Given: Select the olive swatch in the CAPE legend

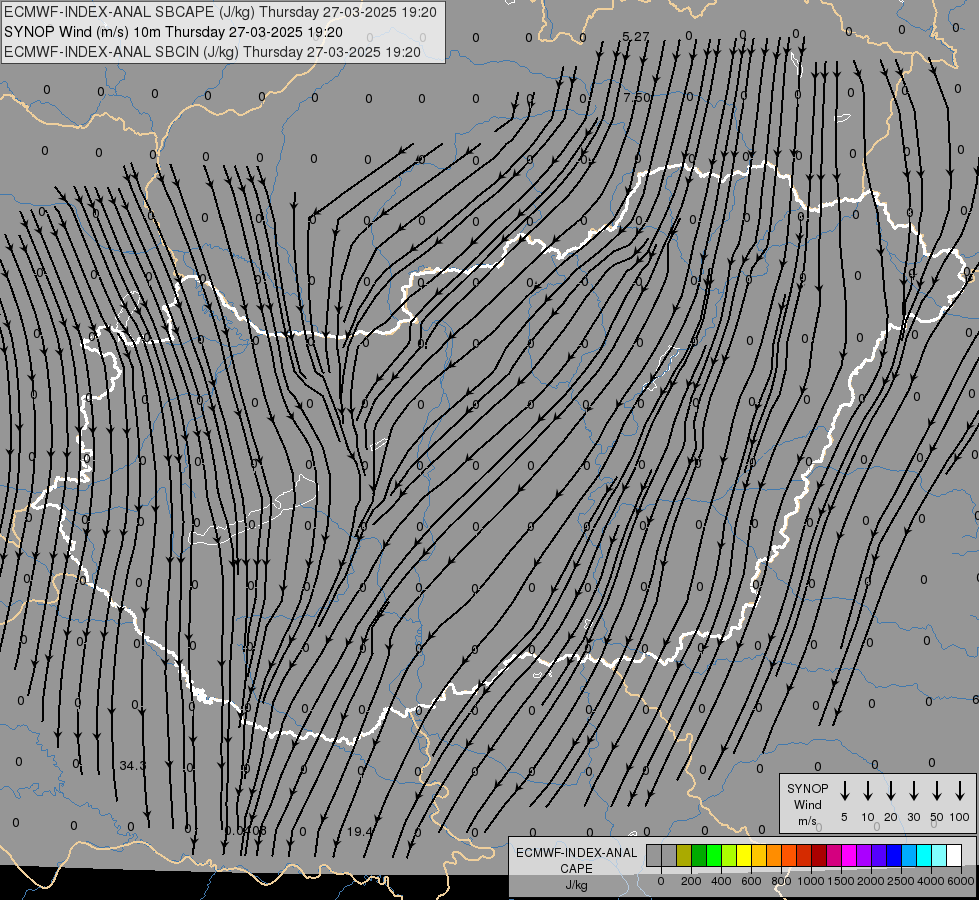Looking at the screenshot, I should coord(684,855).
